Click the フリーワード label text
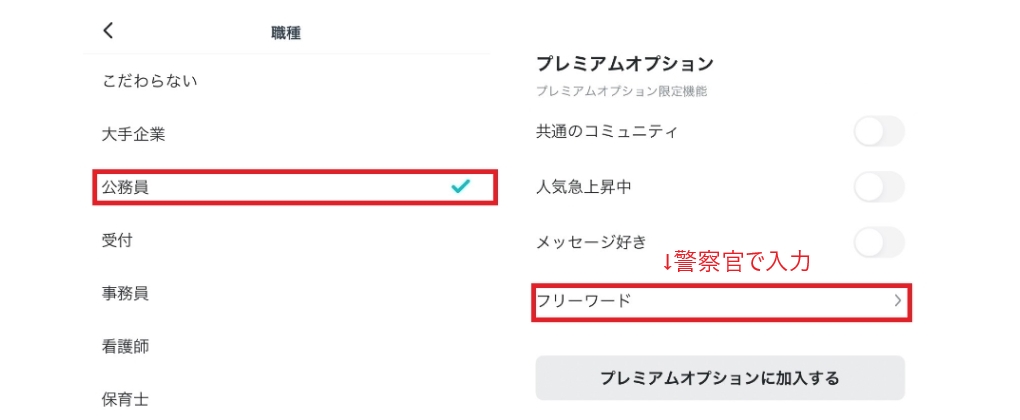This screenshot has height=420, width=1020. (584, 300)
